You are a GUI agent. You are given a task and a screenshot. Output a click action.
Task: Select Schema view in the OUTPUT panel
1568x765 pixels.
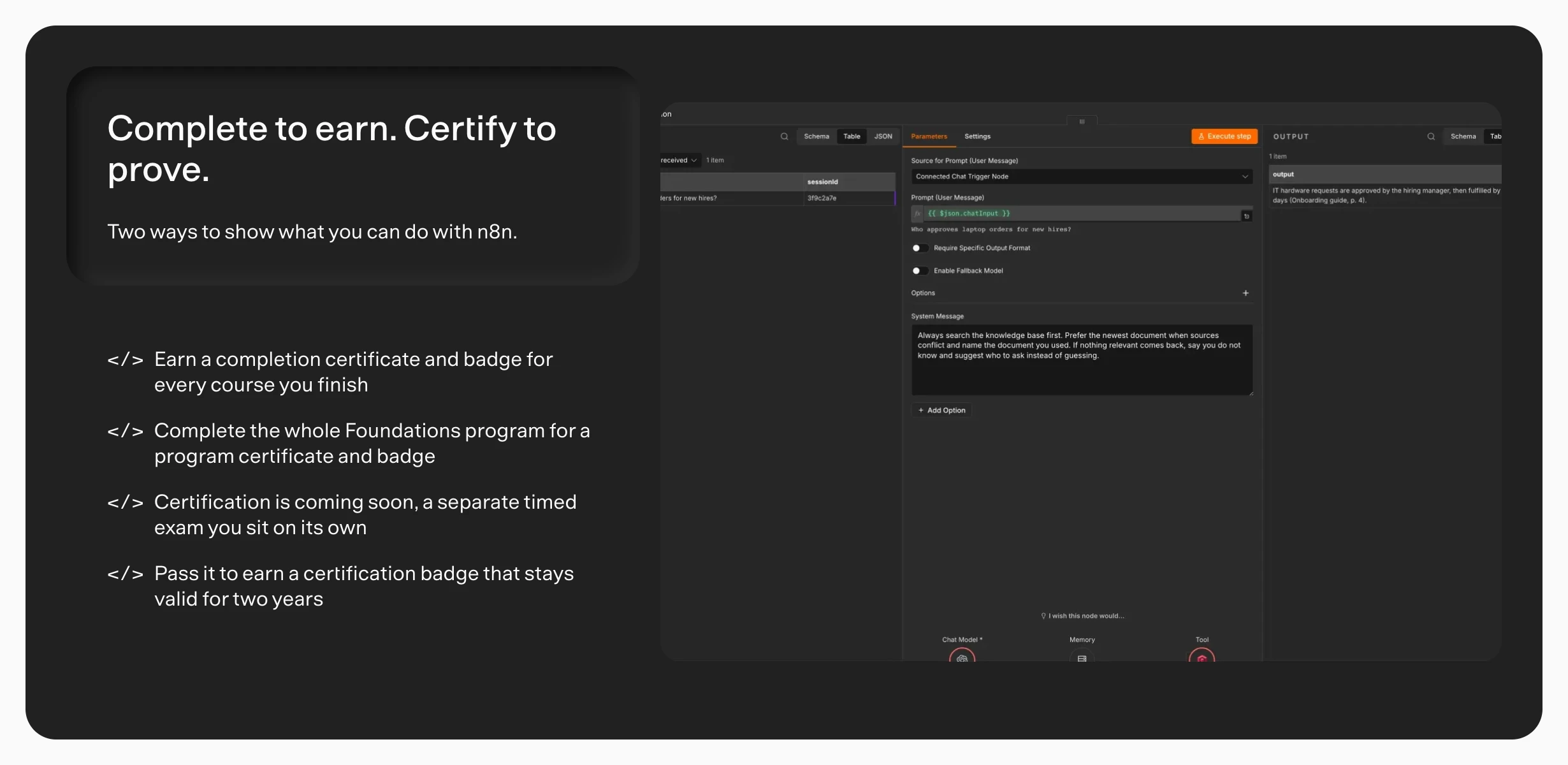[x=1463, y=136]
